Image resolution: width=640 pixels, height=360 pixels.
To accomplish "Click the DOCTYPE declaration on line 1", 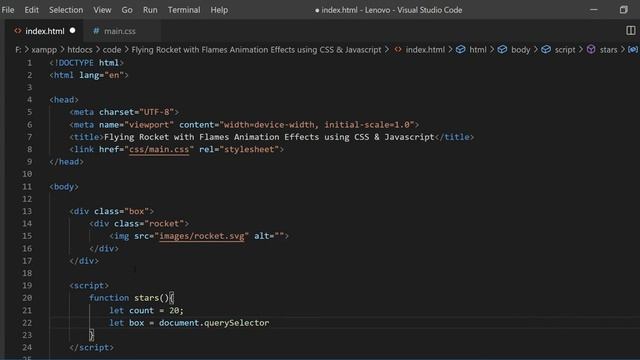I will (x=87, y=63).
